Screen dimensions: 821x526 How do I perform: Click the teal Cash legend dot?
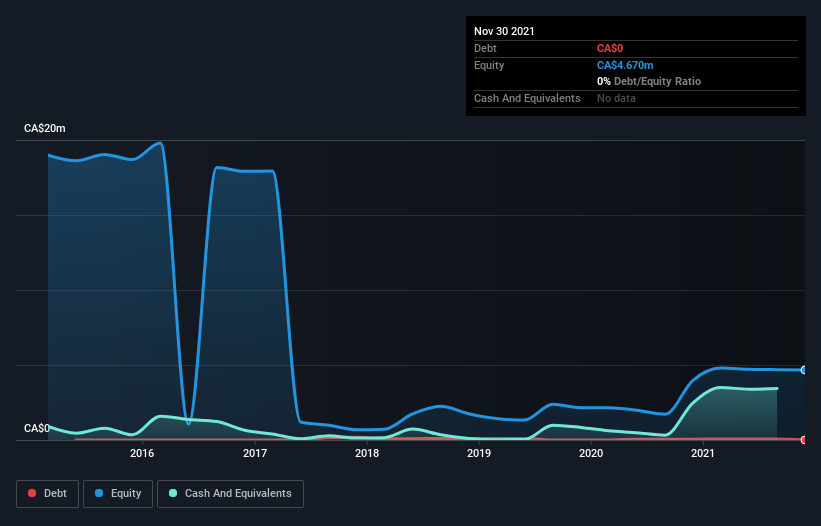point(173,493)
